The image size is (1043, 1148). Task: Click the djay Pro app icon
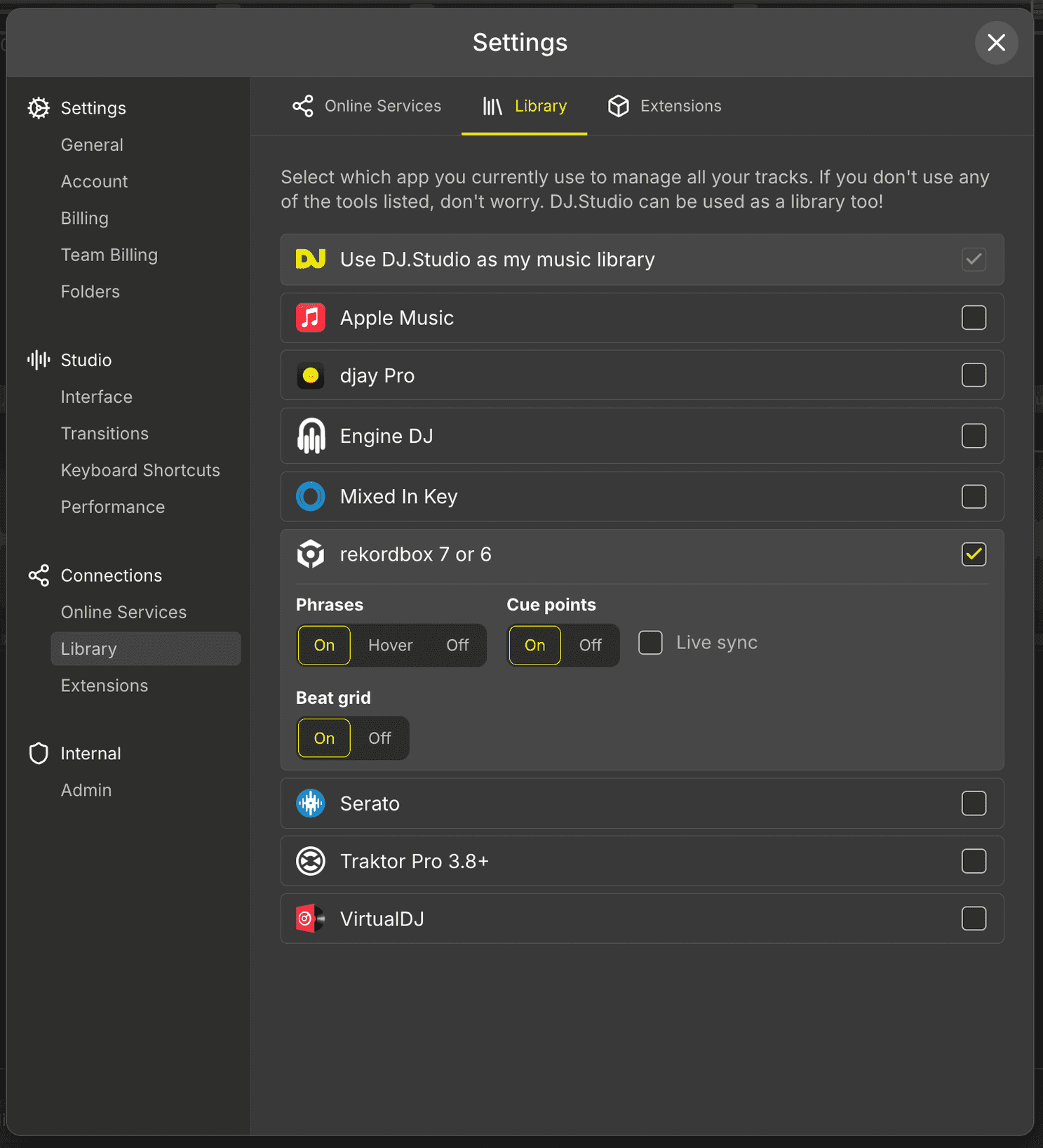click(x=311, y=375)
